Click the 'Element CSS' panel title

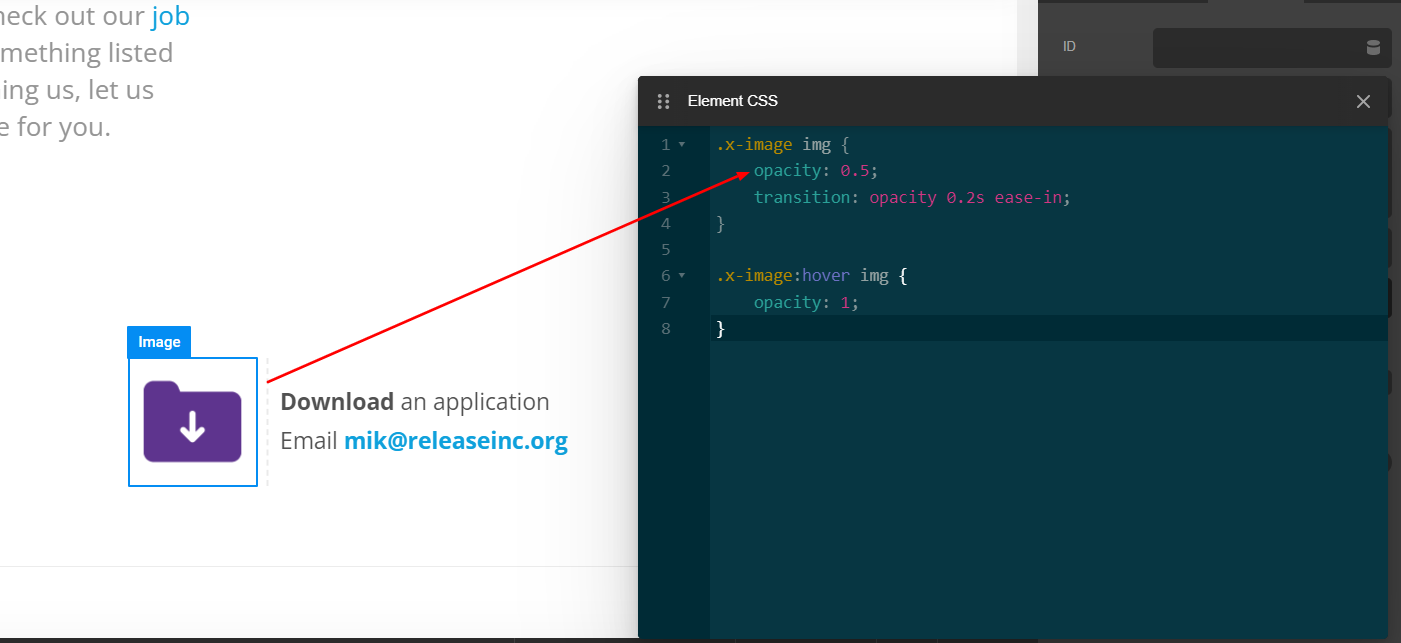point(732,101)
